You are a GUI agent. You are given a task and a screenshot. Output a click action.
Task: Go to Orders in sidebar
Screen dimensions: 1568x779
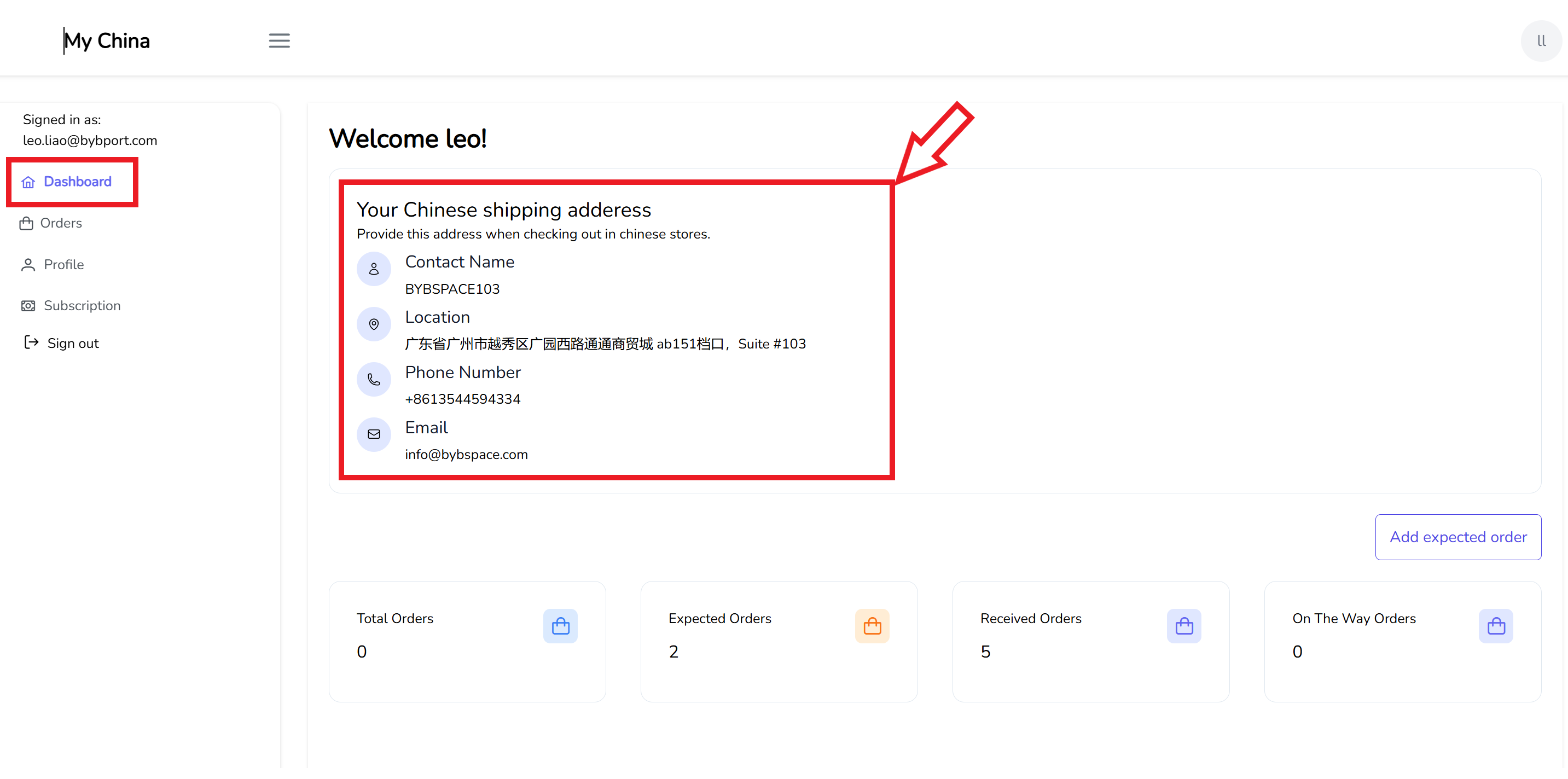click(x=61, y=223)
